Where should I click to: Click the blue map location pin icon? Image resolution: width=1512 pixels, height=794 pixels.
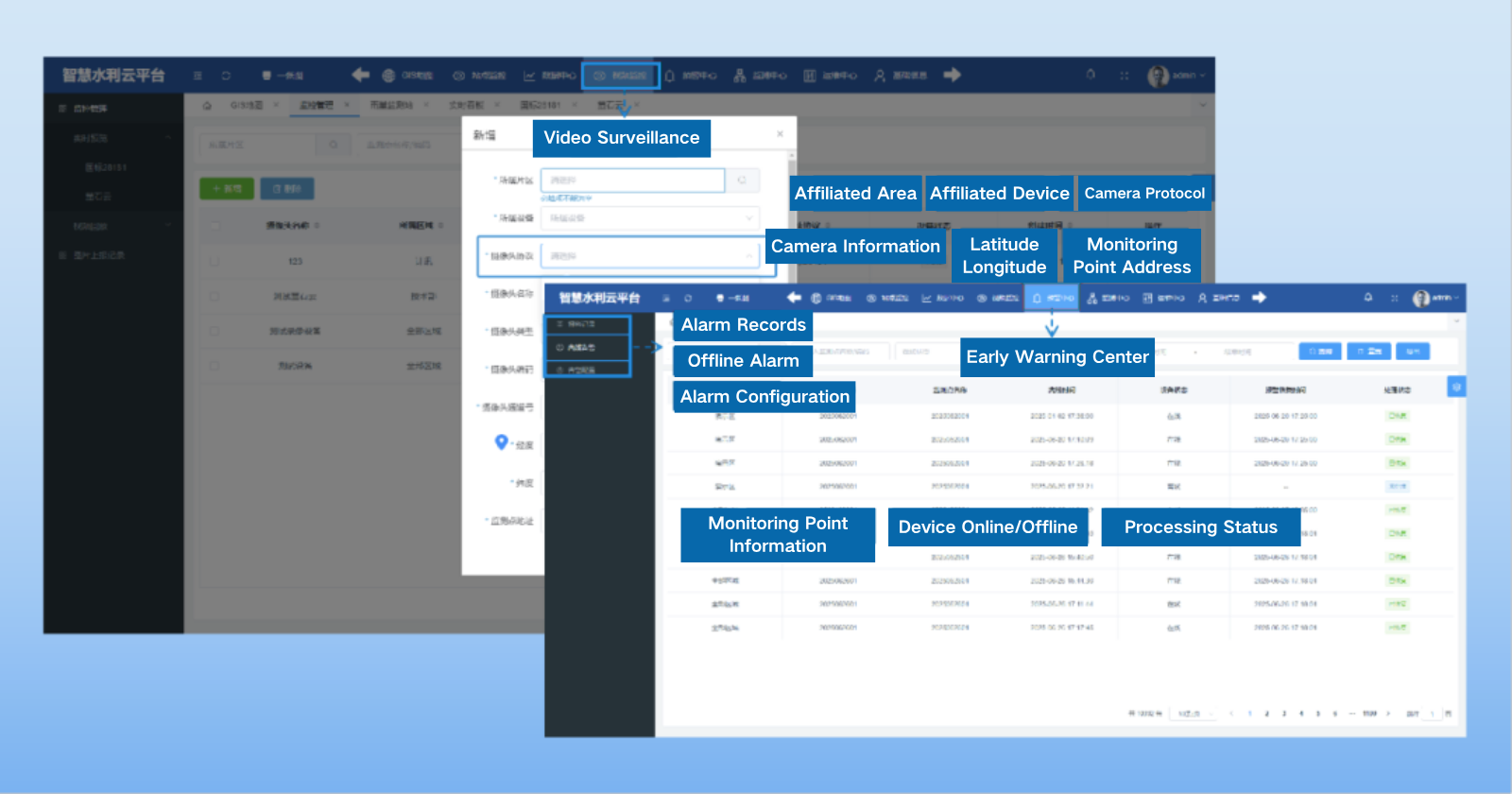502,441
